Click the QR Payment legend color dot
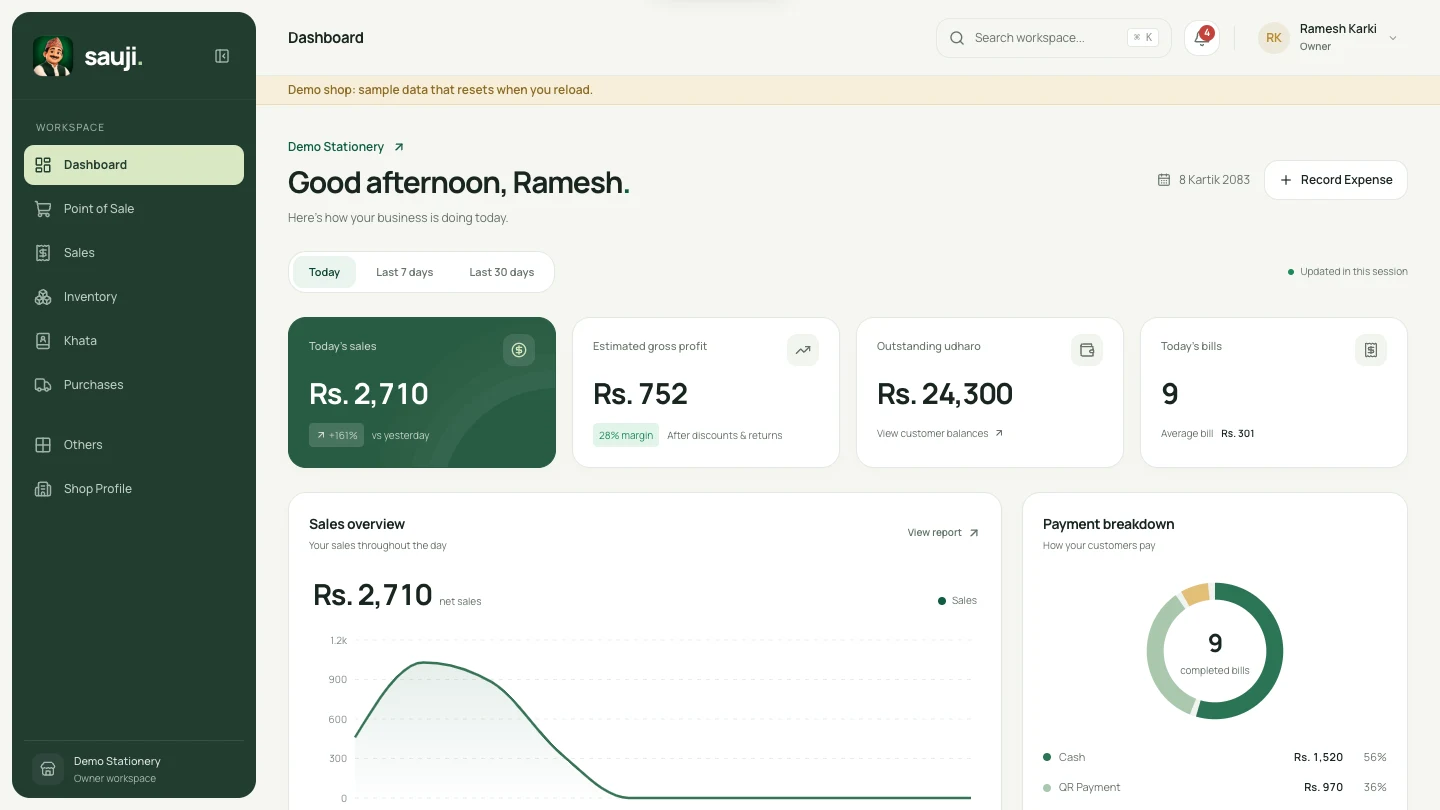Screen dimensions: 1440x810 click(1047, 787)
